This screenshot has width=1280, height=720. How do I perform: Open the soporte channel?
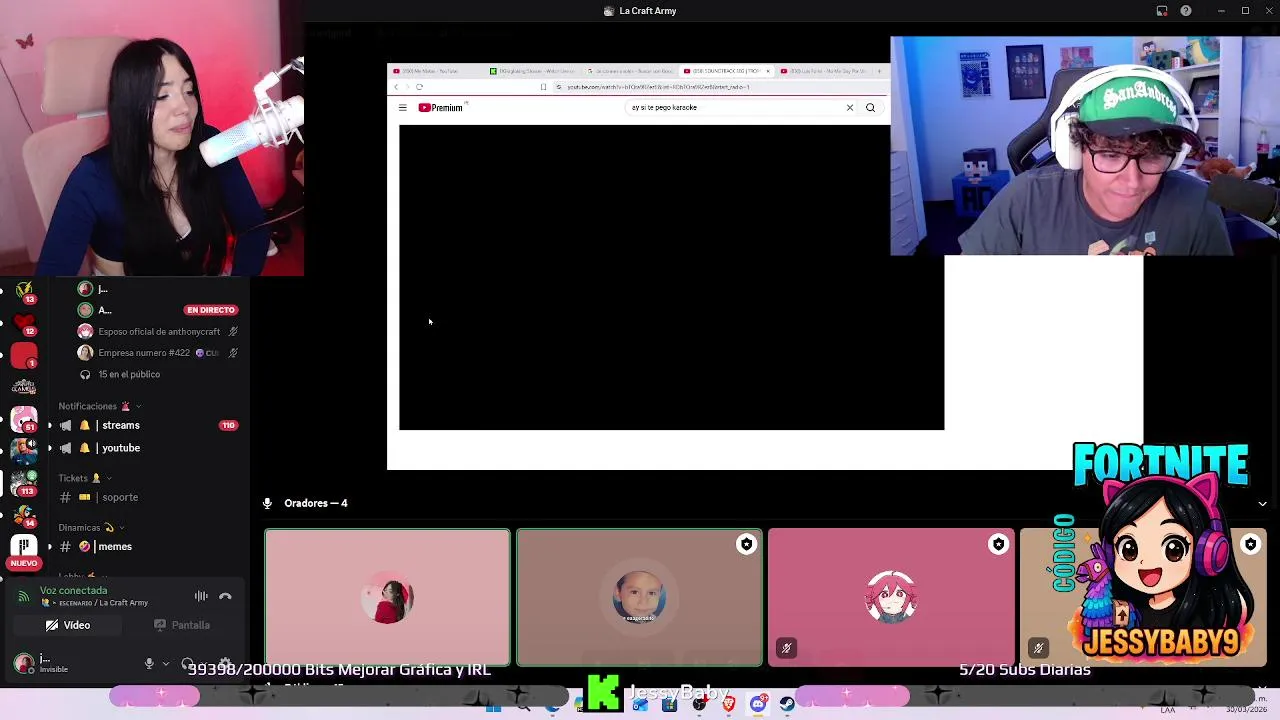point(145,497)
